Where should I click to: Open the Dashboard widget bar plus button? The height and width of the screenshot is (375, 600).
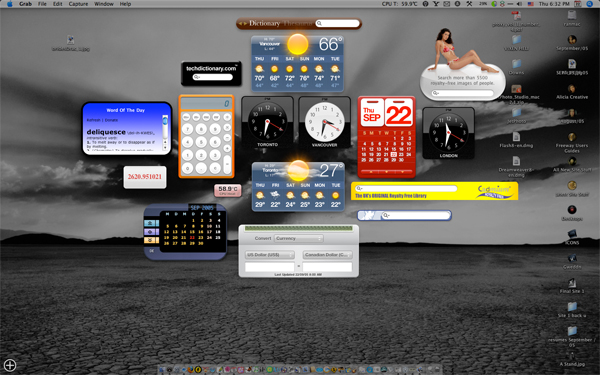(10, 365)
